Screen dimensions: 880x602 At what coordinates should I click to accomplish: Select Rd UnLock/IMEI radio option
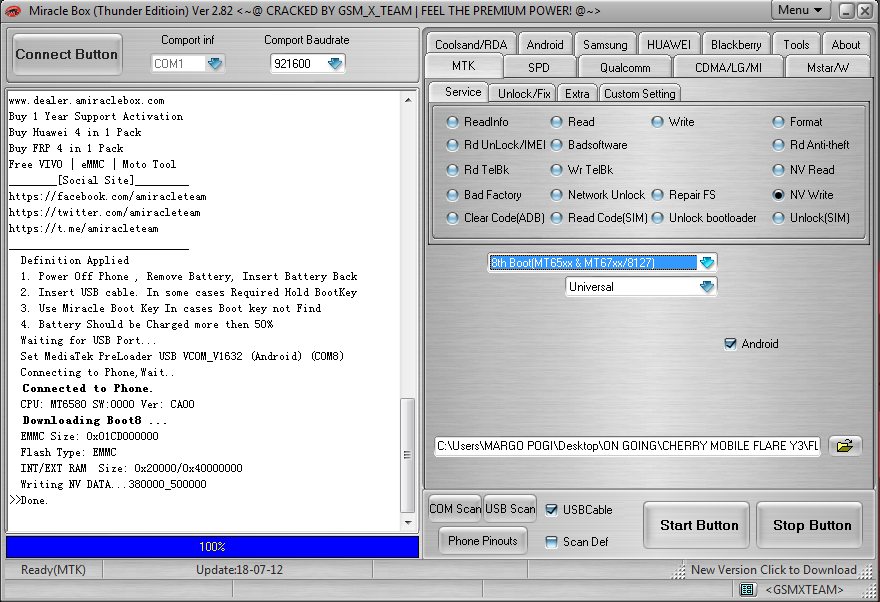tap(452, 145)
